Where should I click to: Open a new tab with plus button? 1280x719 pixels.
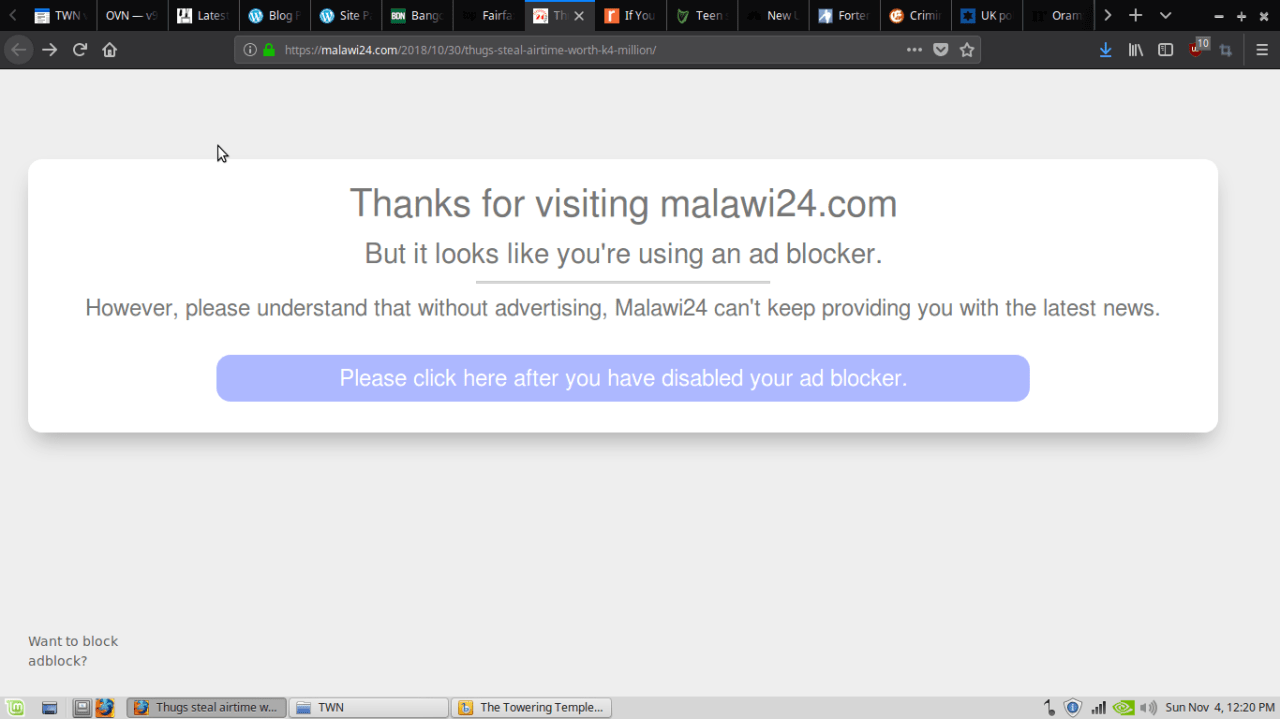(x=1135, y=16)
